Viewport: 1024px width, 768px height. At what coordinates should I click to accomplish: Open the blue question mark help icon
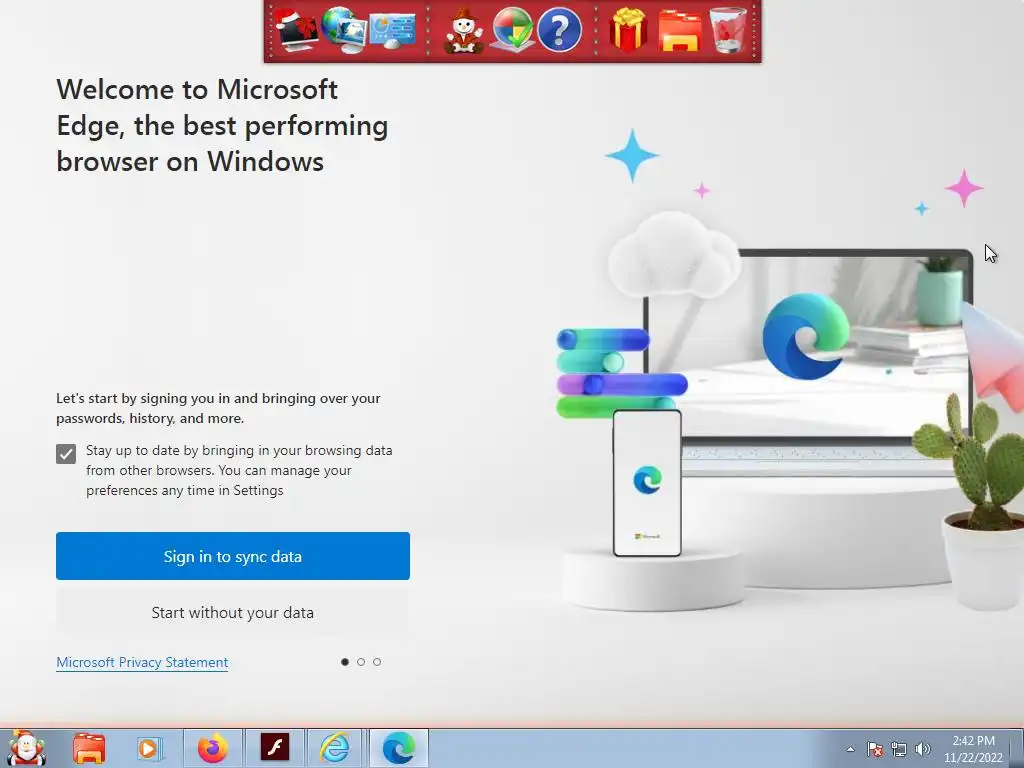coord(560,30)
